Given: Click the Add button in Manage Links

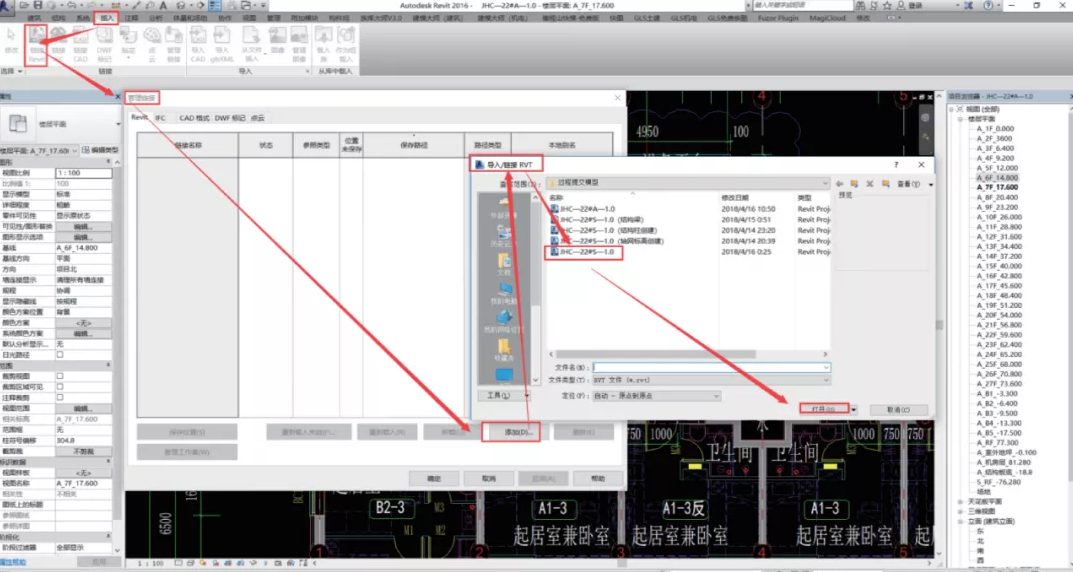Looking at the screenshot, I should pos(518,432).
